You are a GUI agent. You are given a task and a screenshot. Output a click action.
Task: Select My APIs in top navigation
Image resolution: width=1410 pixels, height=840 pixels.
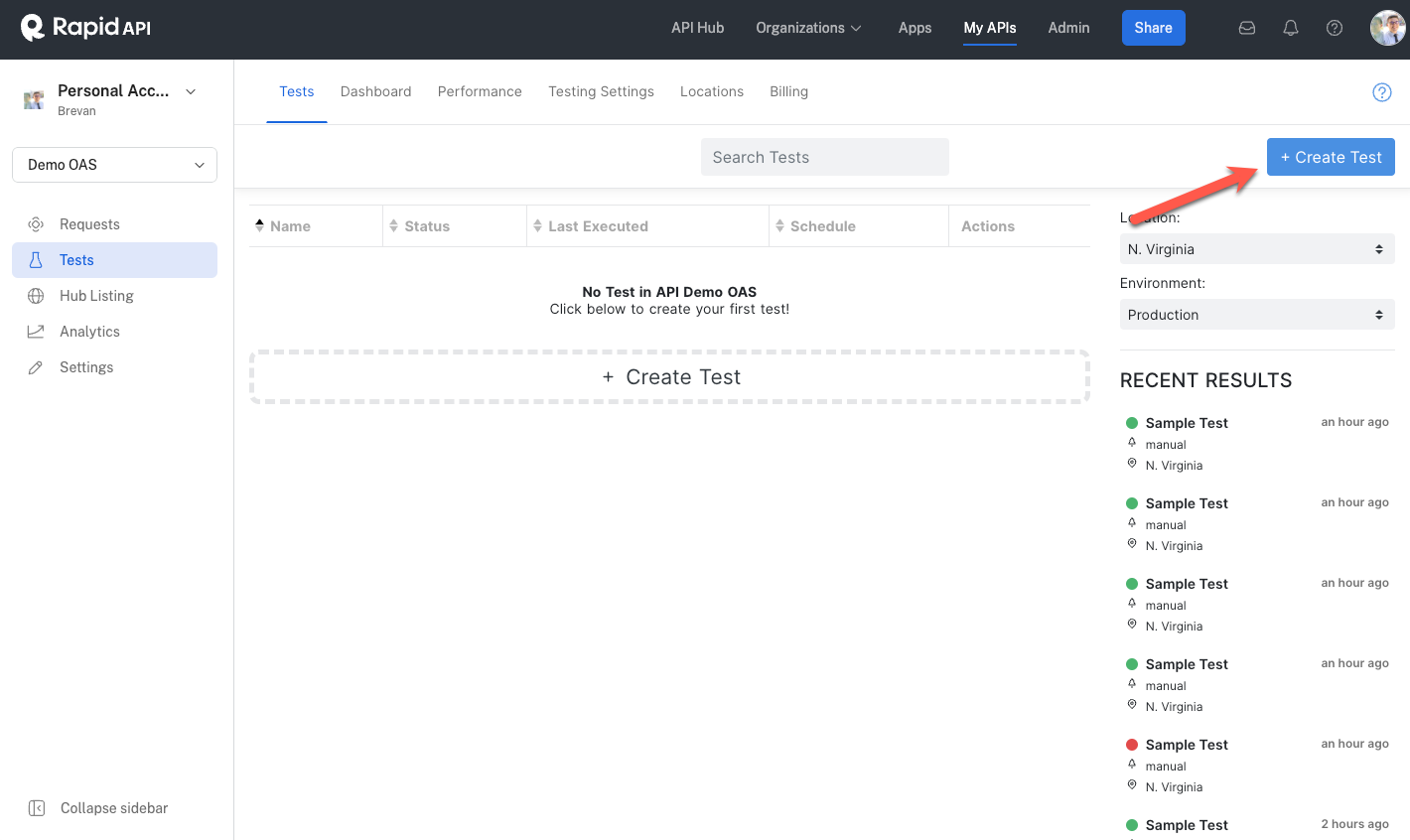point(990,28)
